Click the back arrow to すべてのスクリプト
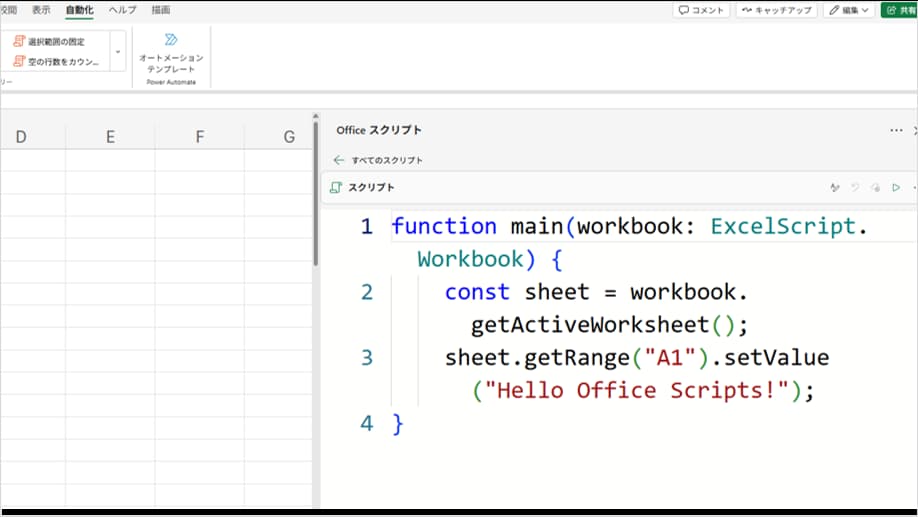Screen dimensions: 918x517 point(339,160)
